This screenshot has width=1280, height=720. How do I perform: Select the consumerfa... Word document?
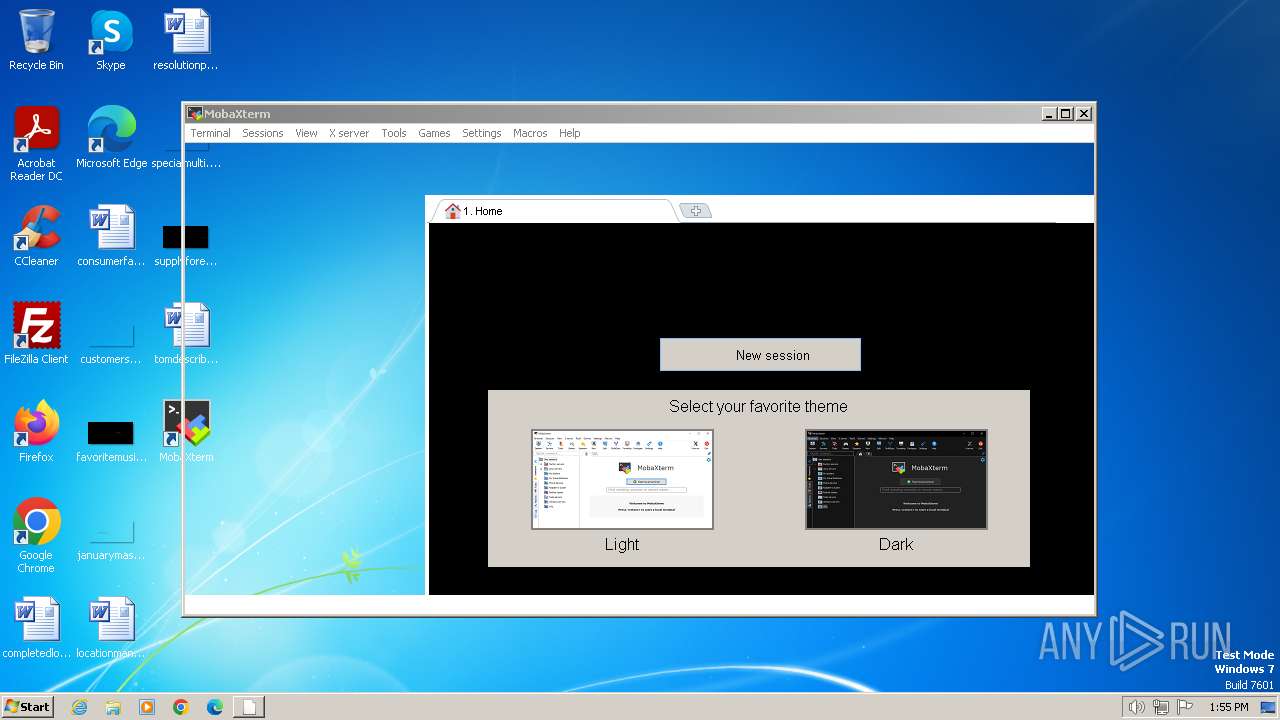(x=111, y=236)
